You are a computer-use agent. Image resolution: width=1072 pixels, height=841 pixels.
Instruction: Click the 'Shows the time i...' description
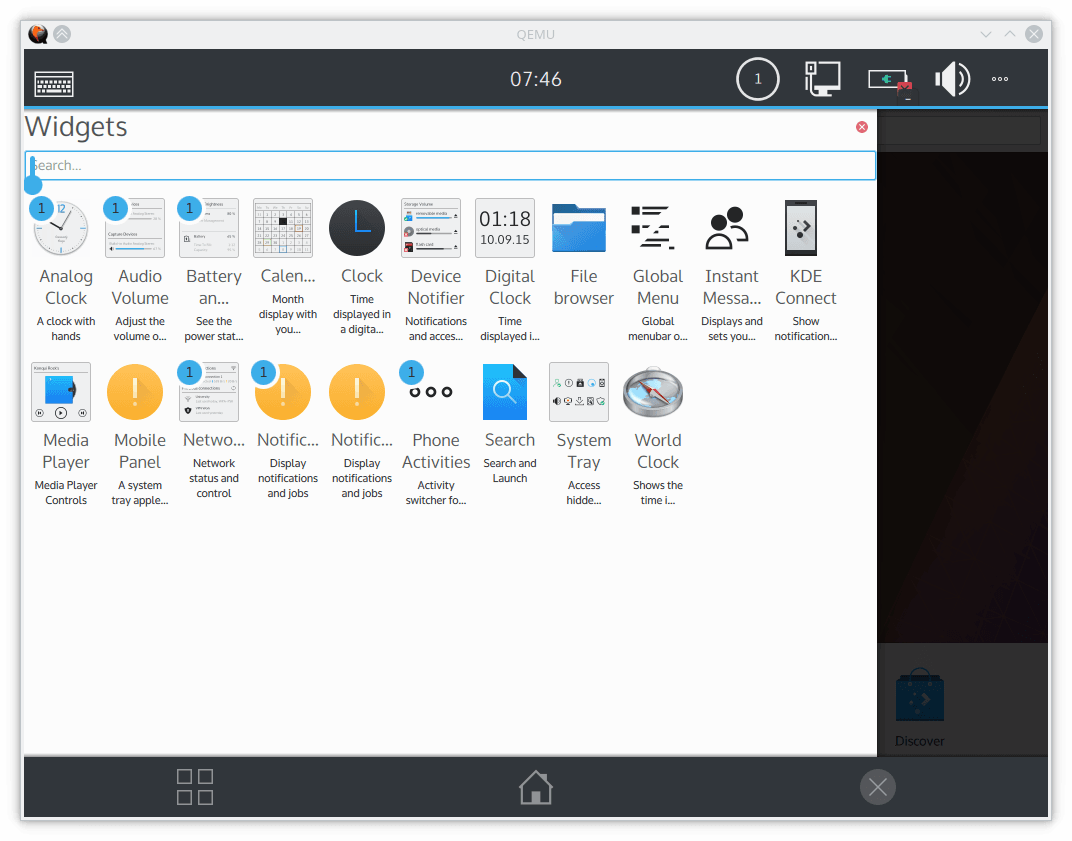[658, 493]
